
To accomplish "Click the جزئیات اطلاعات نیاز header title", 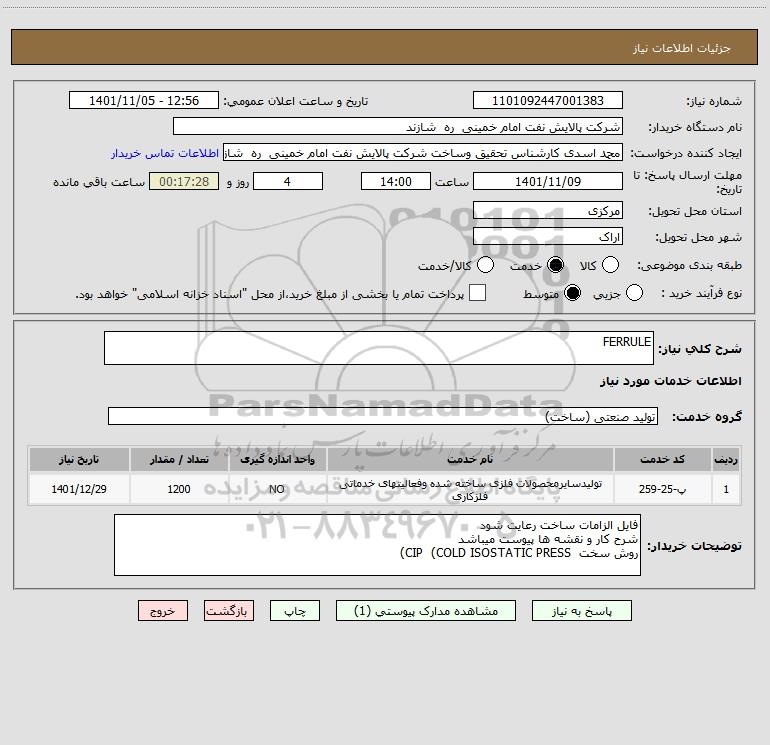I will pos(682,48).
